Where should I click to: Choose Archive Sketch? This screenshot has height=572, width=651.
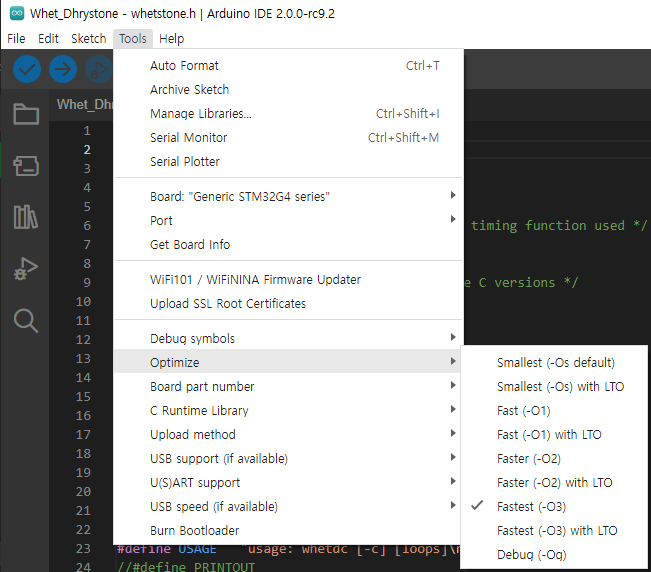point(288,90)
